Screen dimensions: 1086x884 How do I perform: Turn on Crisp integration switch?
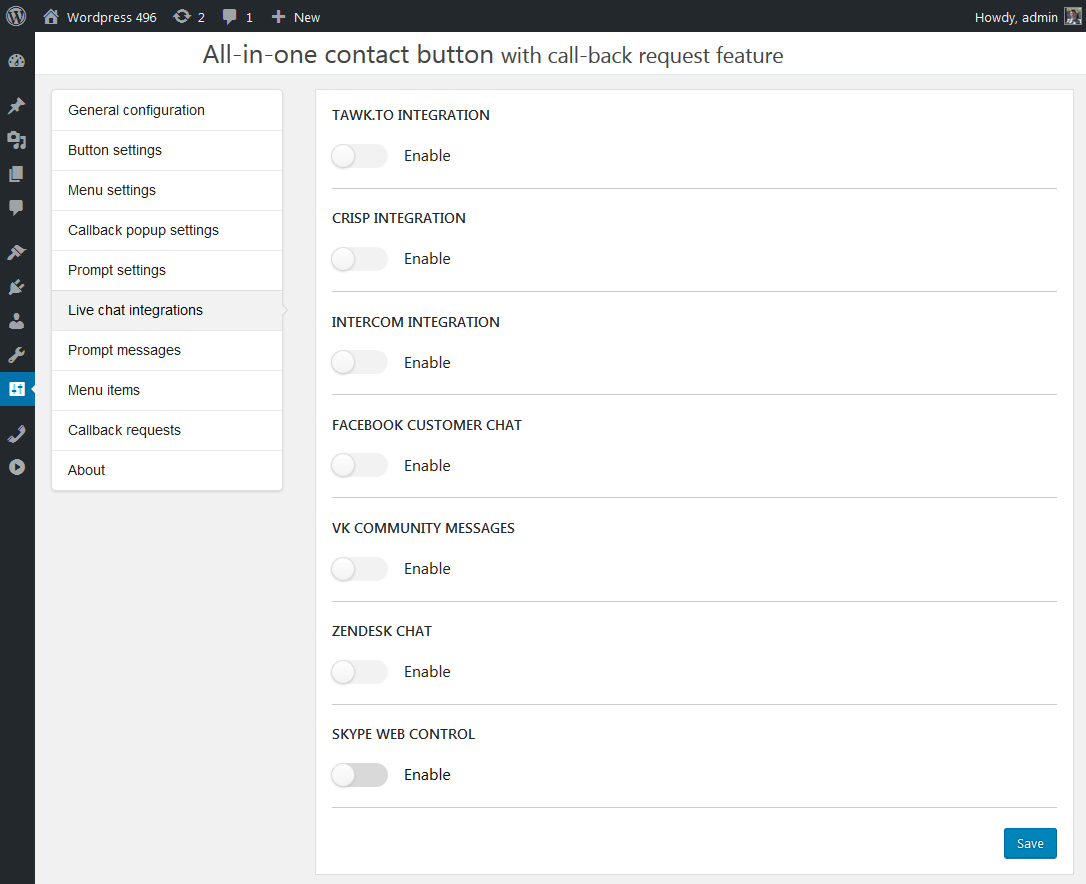(359, 259)
